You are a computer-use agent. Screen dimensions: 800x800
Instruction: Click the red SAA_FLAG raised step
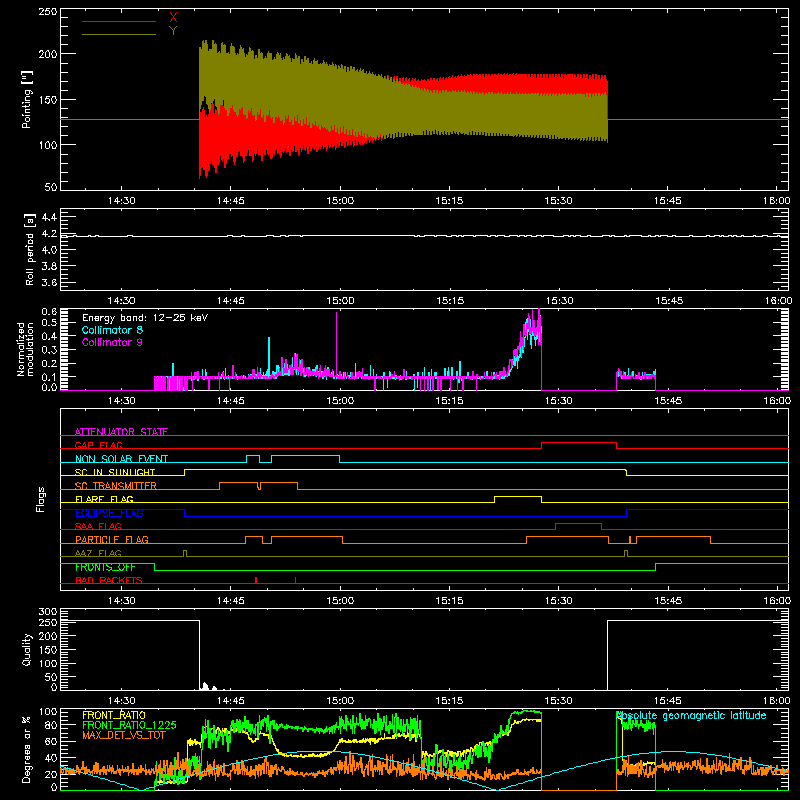click(578, 524)
